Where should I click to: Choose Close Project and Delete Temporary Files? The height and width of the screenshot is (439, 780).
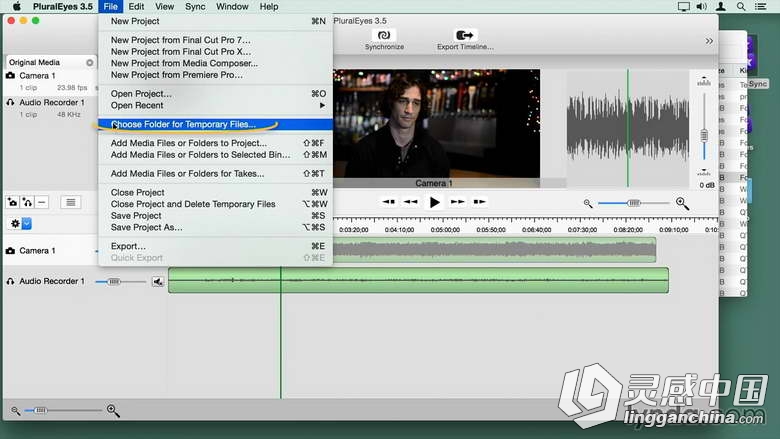pyautogui.click(x=215, y=204)
